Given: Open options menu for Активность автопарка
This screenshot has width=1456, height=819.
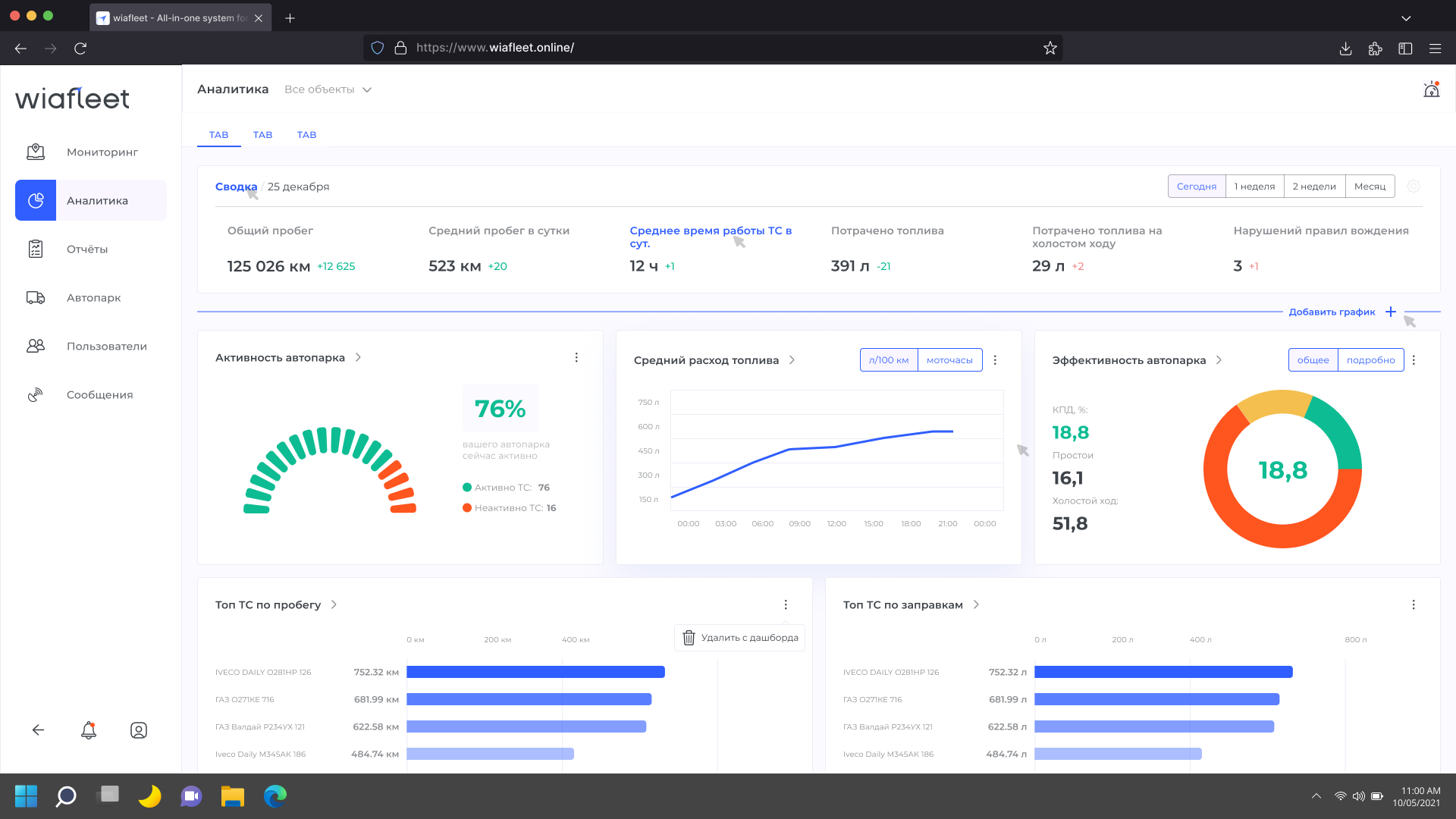Looking at the screenshot, I should pos(576,357).
